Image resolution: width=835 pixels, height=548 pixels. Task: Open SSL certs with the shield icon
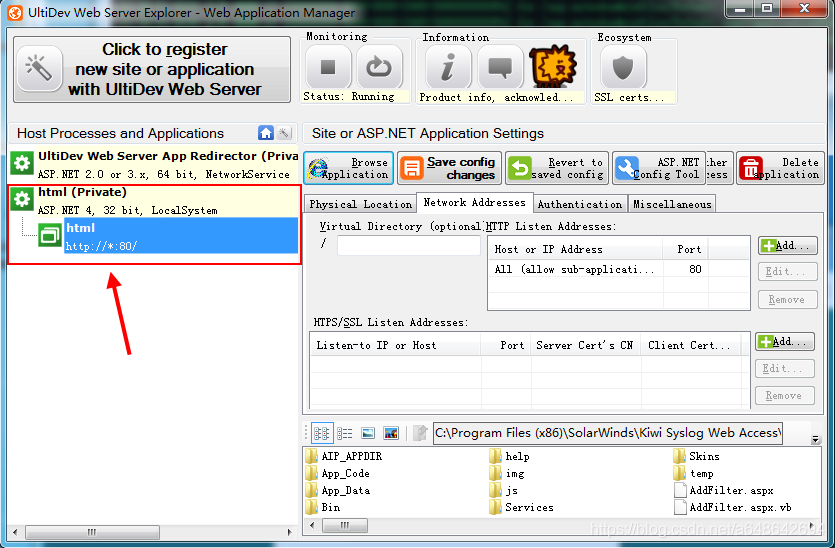623,67
